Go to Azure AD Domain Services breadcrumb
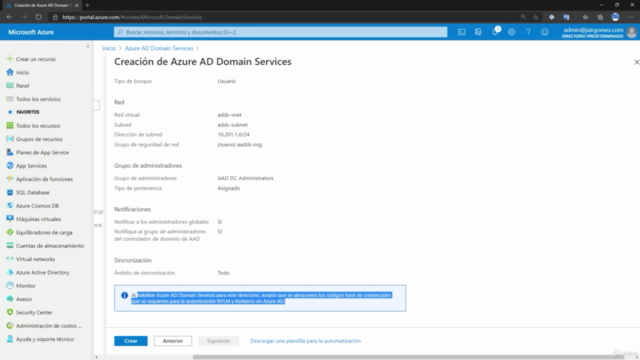640x360 pixels. pyautogui.click(x=159, y=48)
